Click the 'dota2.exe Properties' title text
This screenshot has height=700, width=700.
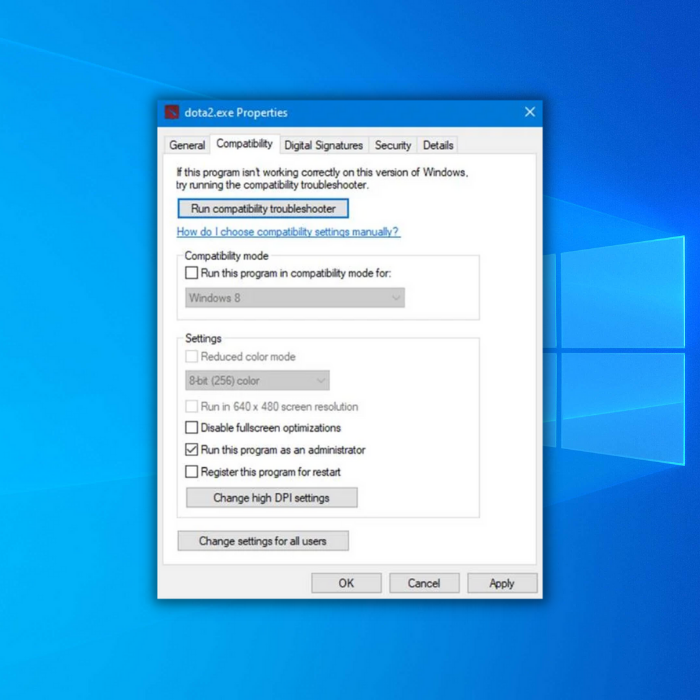(236, 112)
